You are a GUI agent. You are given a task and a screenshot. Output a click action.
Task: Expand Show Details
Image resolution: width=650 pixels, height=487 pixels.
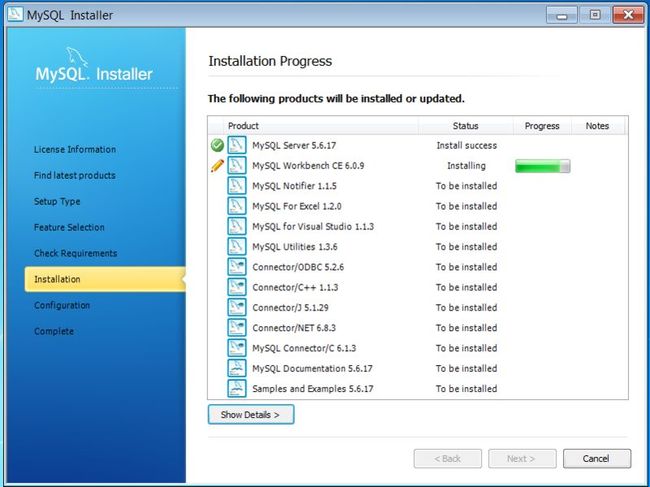pos(251,414)
